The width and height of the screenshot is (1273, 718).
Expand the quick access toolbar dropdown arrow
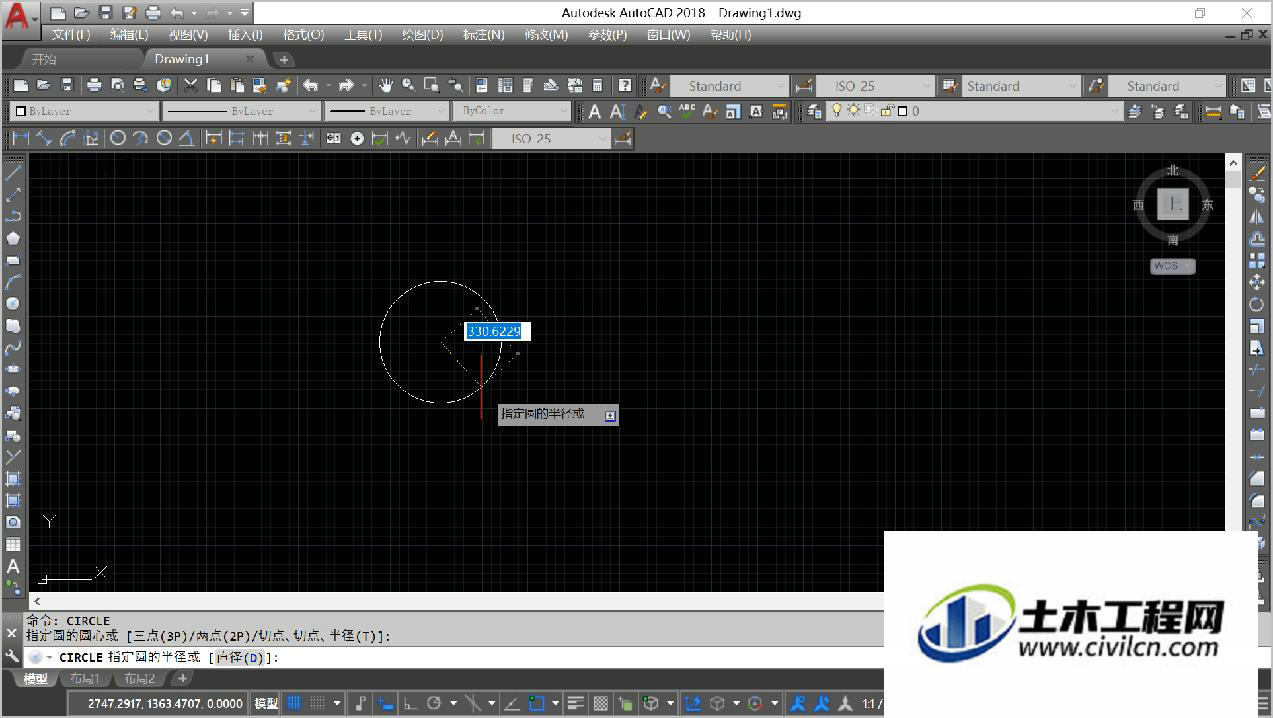[x=245, y=13]
